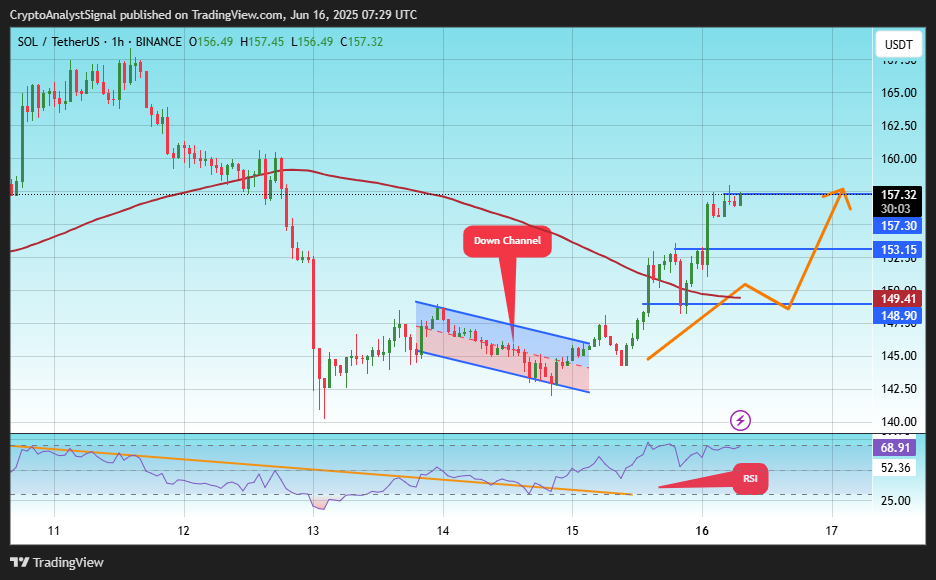Click the 30:03 candle countdown timer
The image size is (936, 580).
pyautogui.click(x=896, y=209)
